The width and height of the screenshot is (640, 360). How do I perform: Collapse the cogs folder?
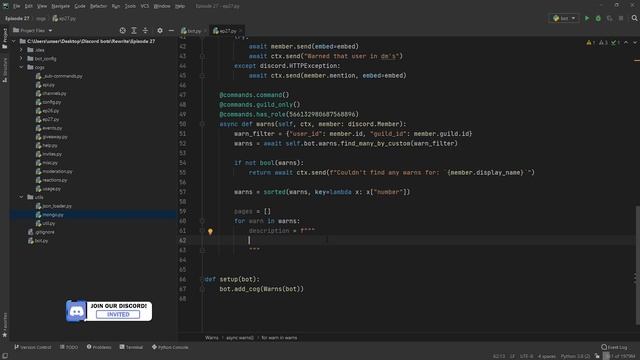coord(21,67)
